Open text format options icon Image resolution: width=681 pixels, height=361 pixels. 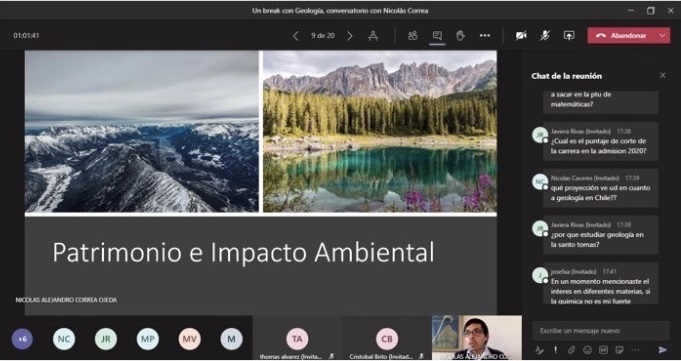539,350
